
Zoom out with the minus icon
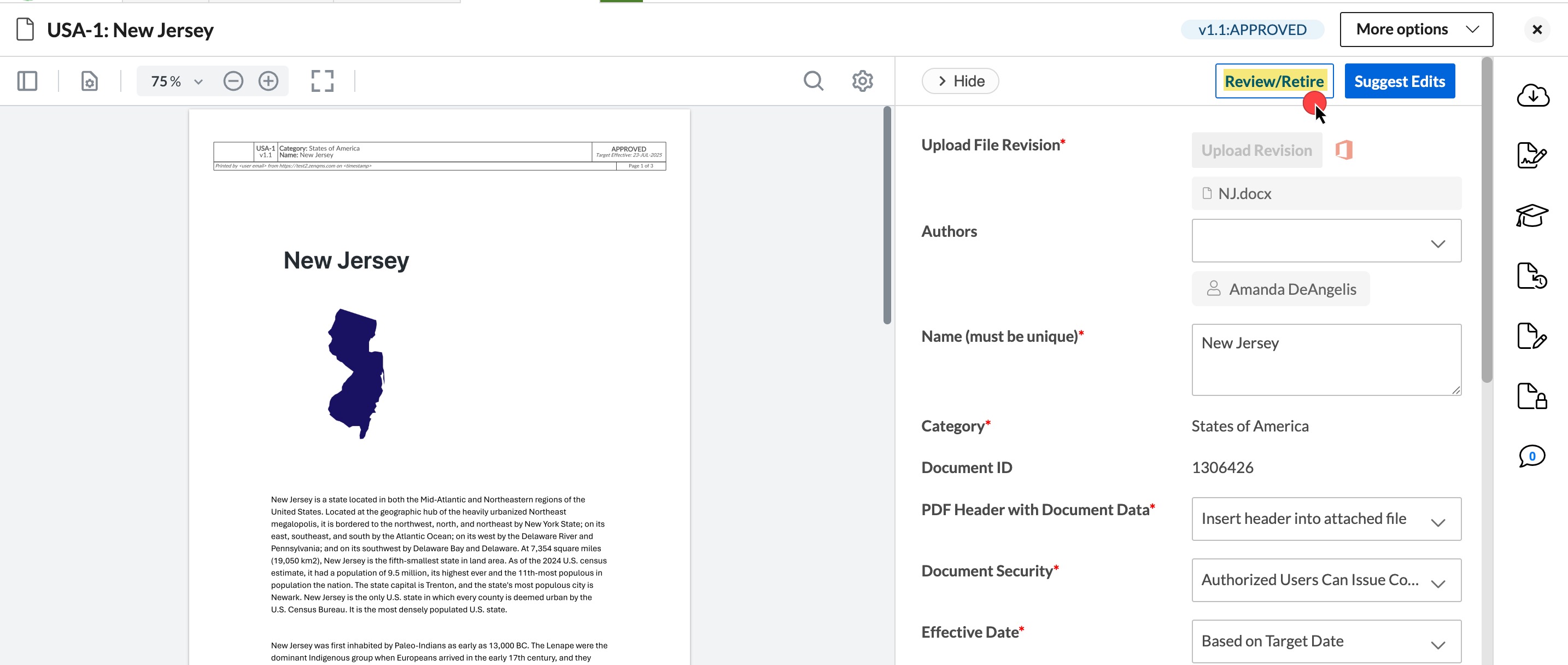[233, 81]
